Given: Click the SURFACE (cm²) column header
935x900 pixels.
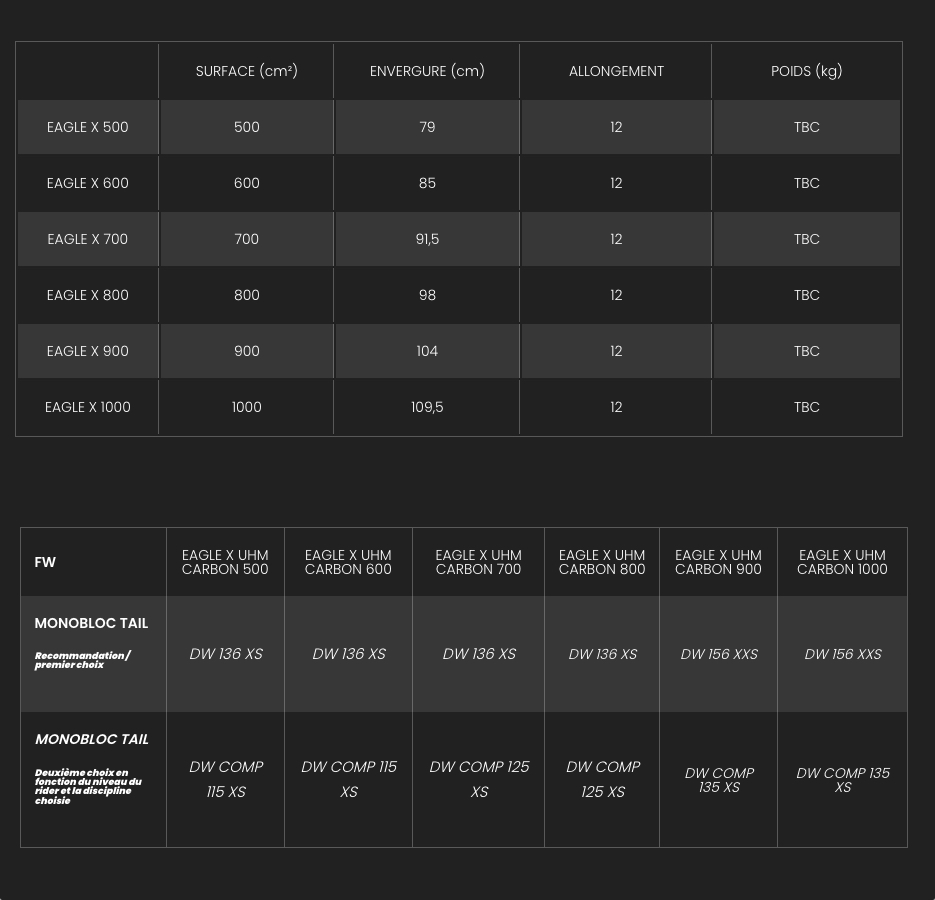Looking at the screenshot, I should pyautogui.click(x=246, y=71).
